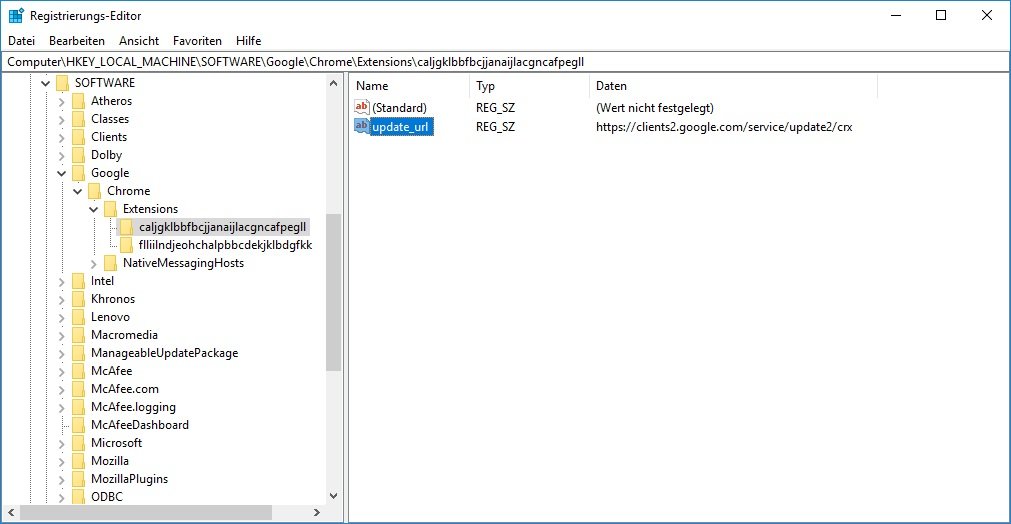
Task: Expand the Khronos key
Action: [61, 300]
